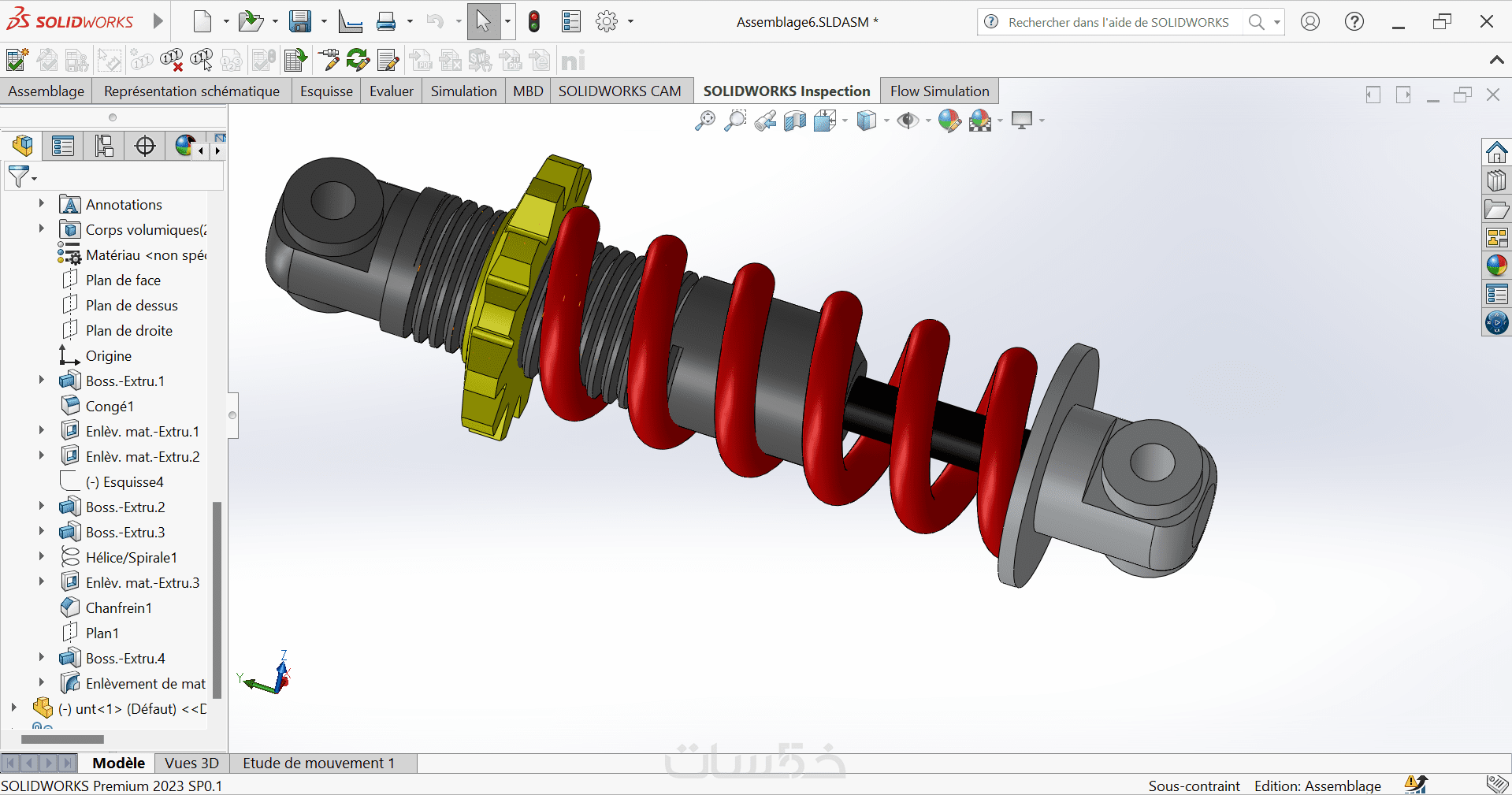The width and height of the screenshot is (1512, 795).
Task: Expand the Annotations tree node
Action: point(42,204)
